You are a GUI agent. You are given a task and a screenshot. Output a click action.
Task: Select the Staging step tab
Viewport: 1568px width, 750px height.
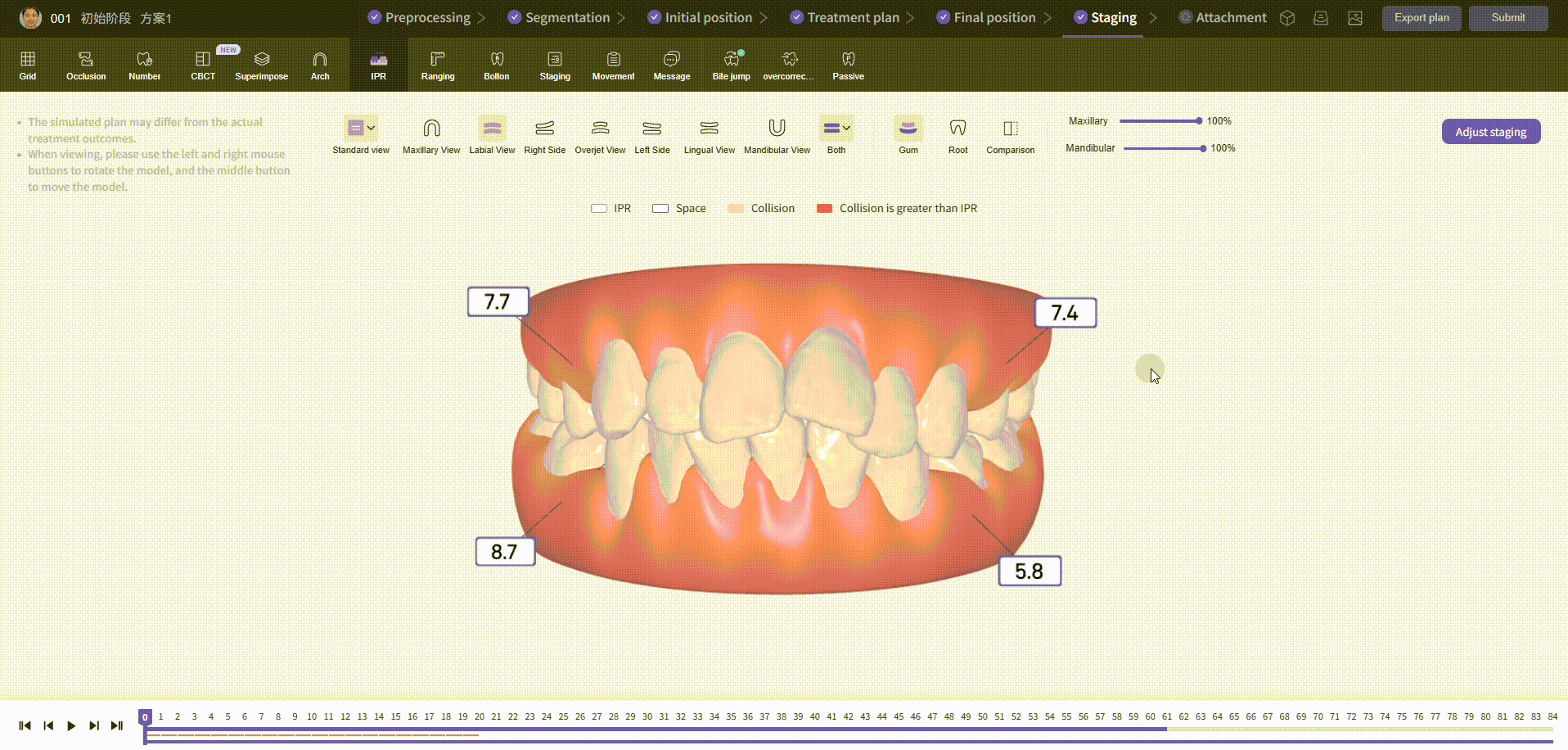(1105, 17)
